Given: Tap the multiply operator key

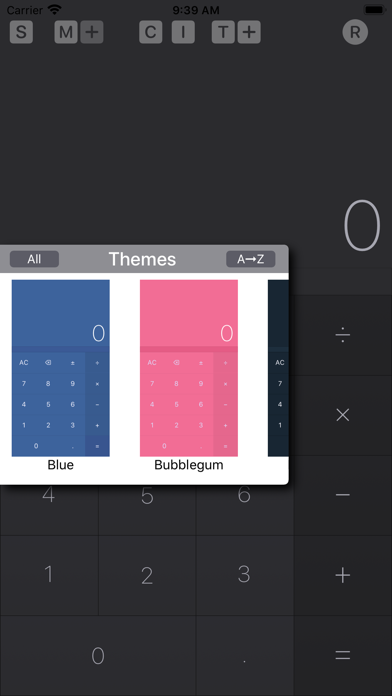Looking at the screenshot, I should tap(343, 415).
